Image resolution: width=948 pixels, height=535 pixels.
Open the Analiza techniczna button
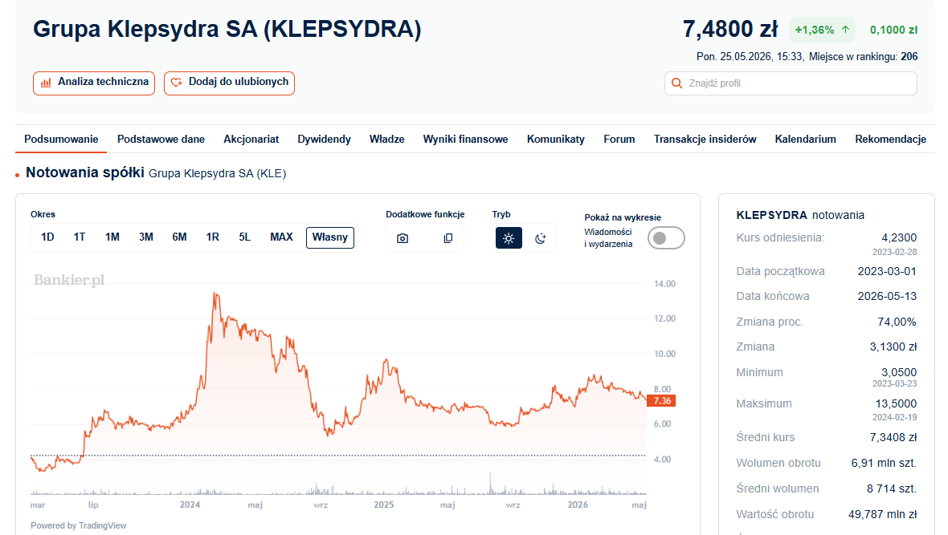(x=94, y=83)
